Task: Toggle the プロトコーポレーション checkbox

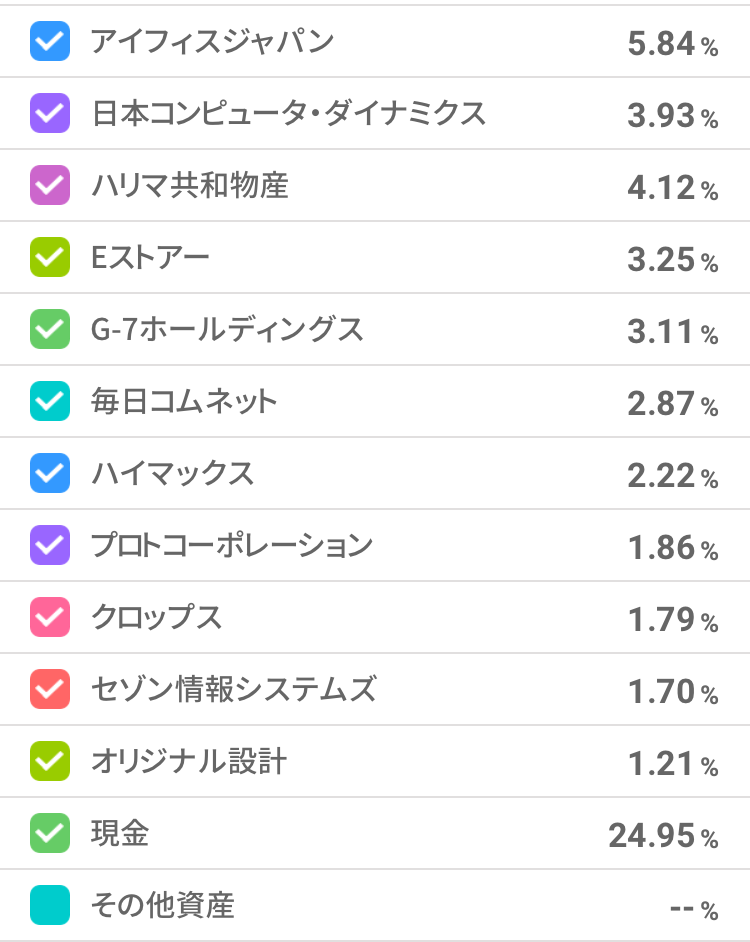Action: click(x=50, y=546)
